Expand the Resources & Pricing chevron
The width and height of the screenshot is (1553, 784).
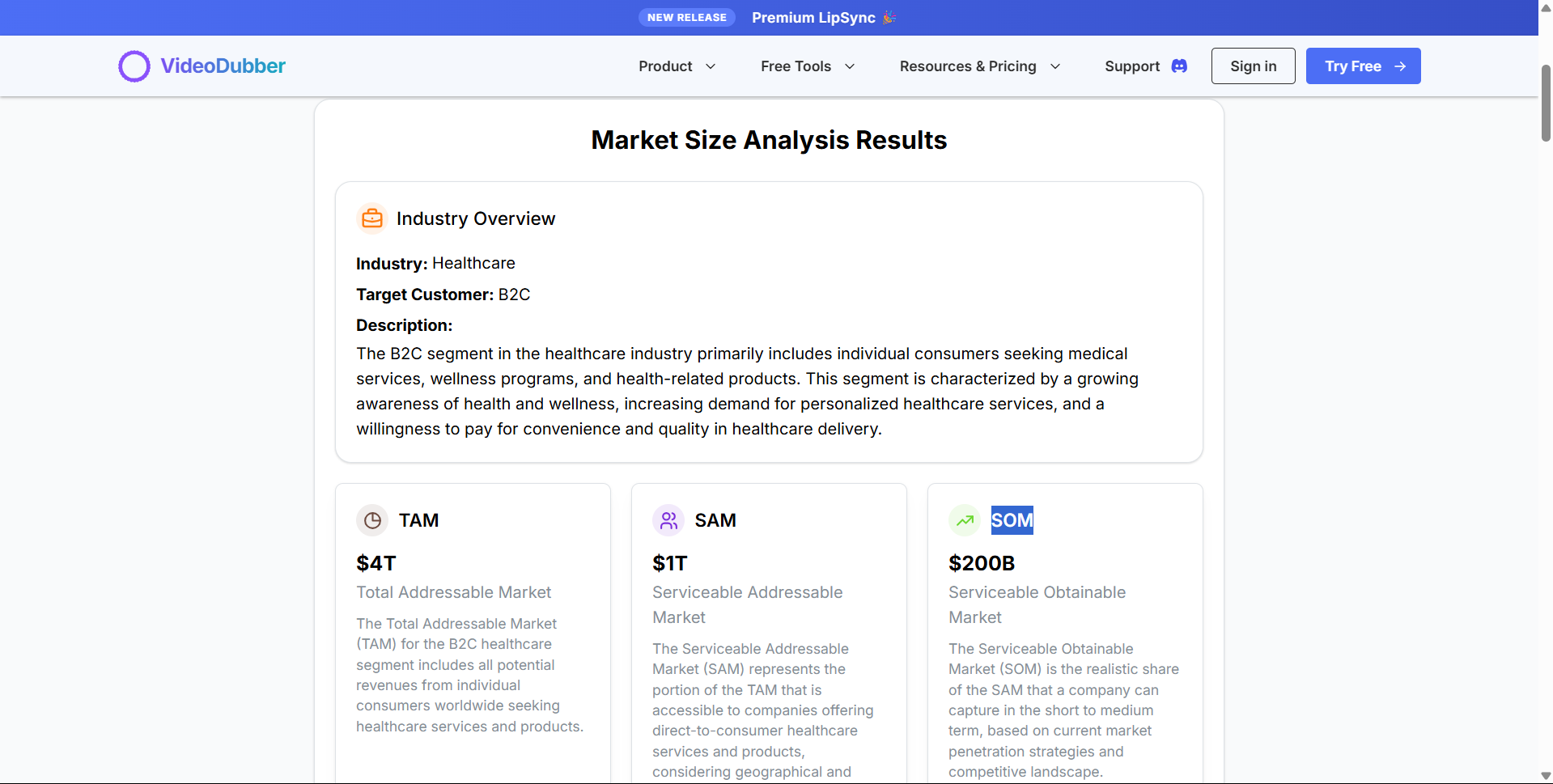pyautogui.click(x=1055, y=66)
